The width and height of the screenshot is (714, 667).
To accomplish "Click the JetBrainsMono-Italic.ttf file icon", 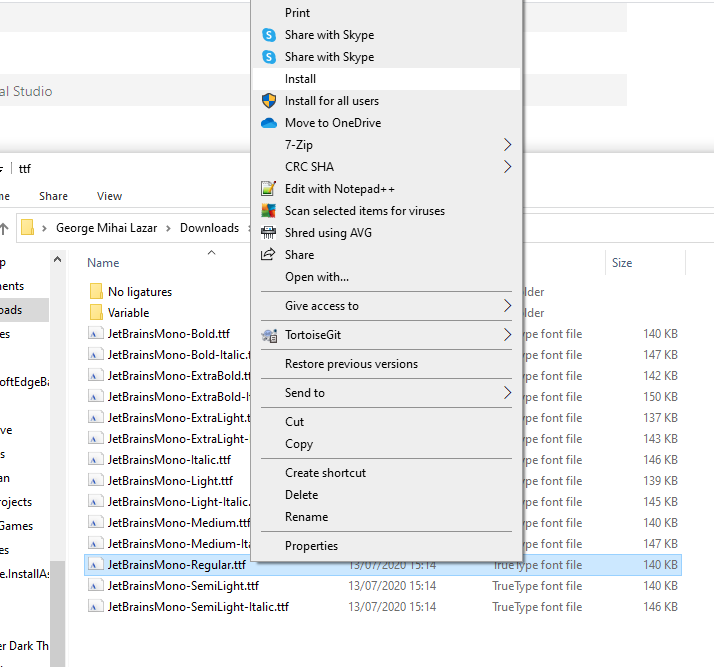I will 94,460.
